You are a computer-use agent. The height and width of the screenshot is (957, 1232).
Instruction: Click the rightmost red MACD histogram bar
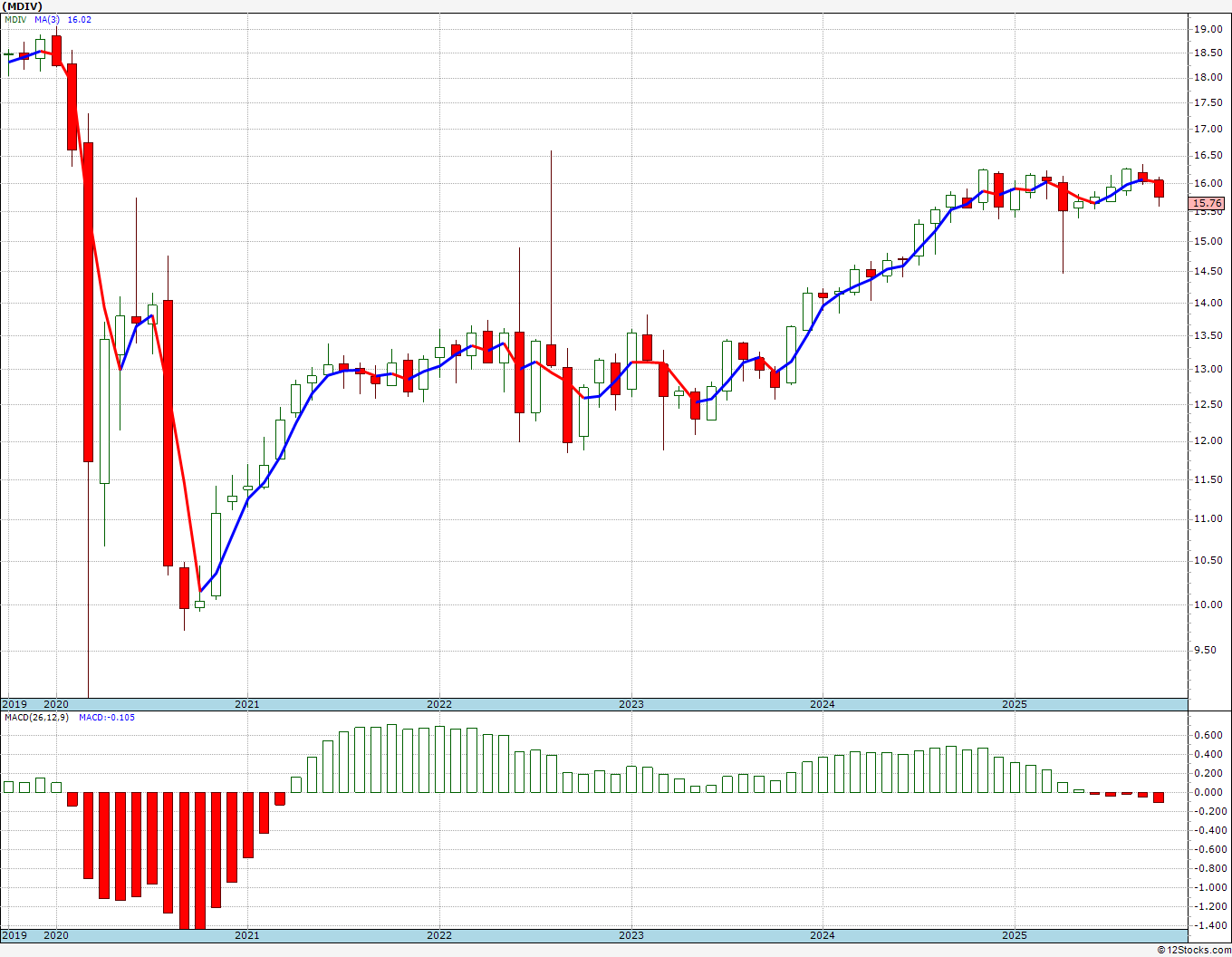pyautogui.click(x=1159, y=797)
